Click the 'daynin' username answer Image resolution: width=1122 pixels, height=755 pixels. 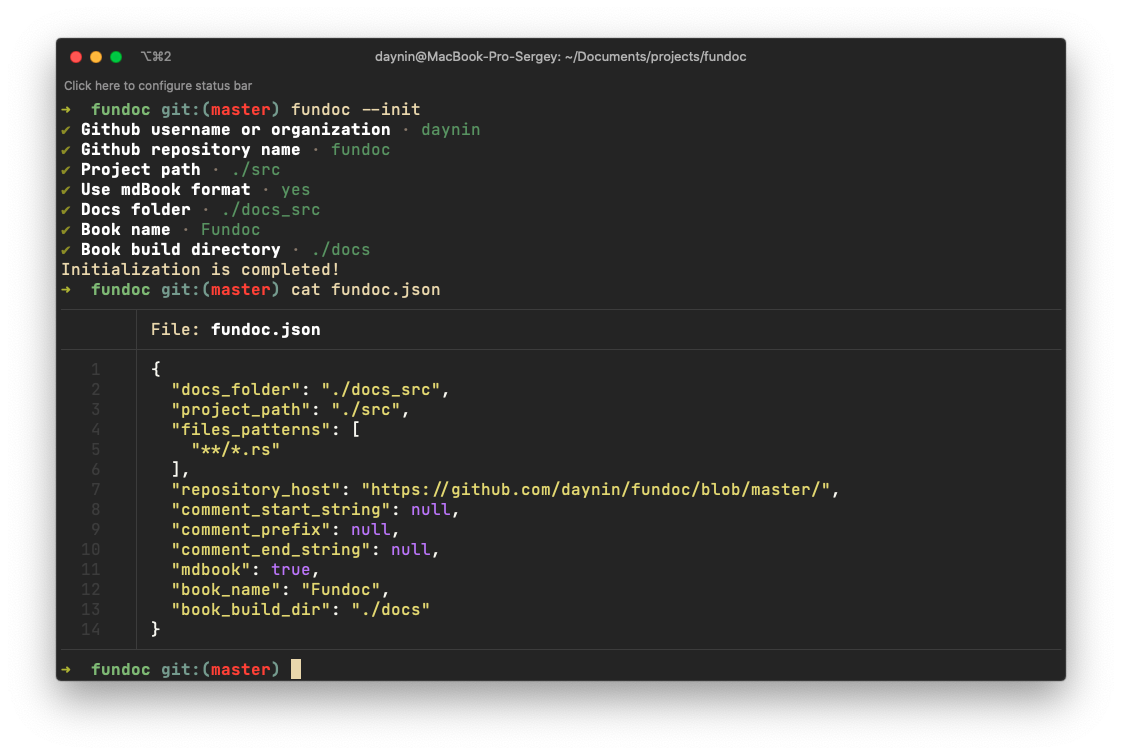tap(450, 130)
